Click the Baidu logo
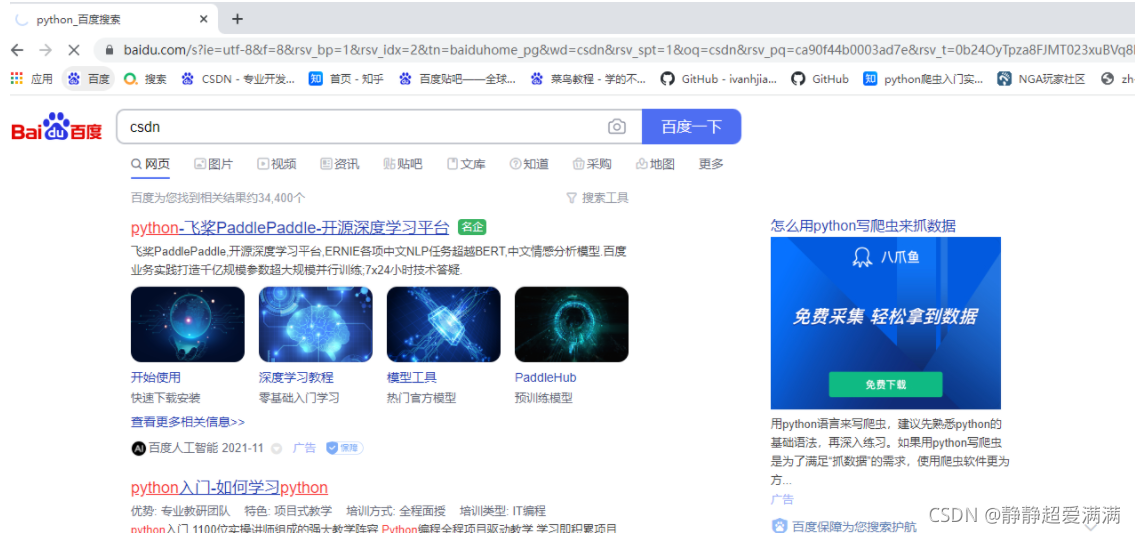The height and width of the screenshot is (533, 1135). [56, 127]
